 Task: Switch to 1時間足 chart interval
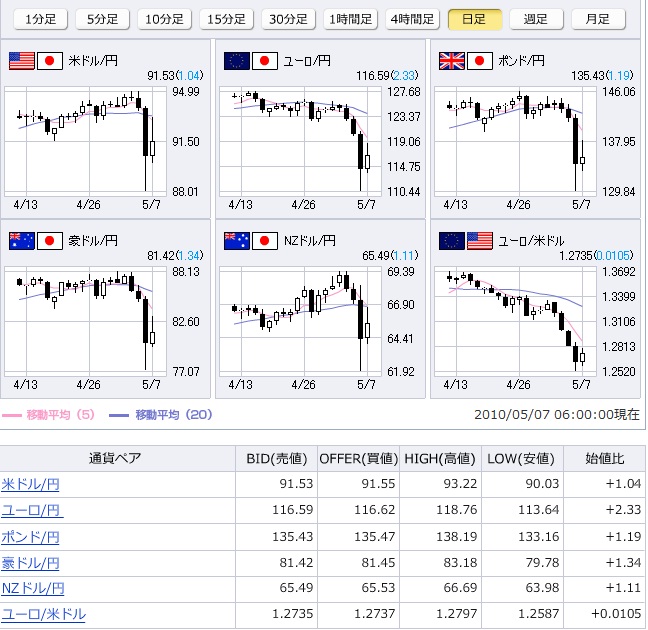click(x=351, y=19)
